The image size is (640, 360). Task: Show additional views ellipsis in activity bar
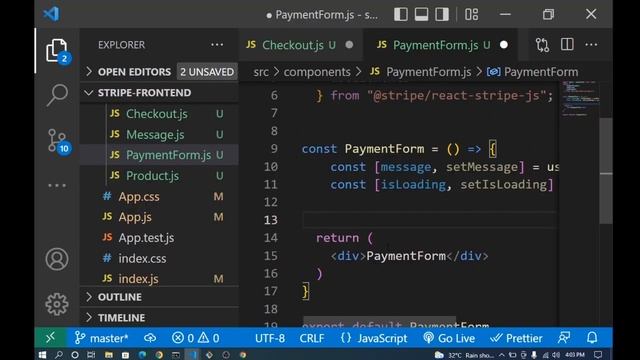(x=57, y=185)
